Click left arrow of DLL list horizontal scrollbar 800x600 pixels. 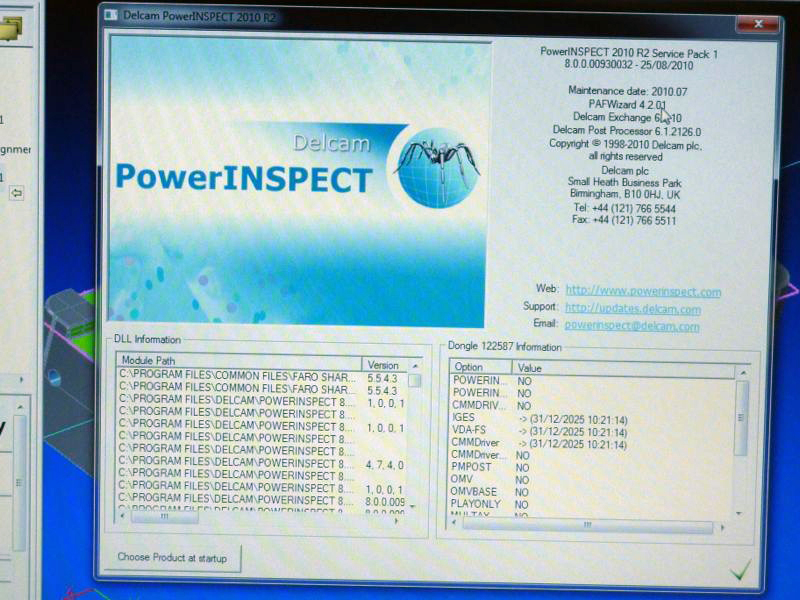click(123, 516)
